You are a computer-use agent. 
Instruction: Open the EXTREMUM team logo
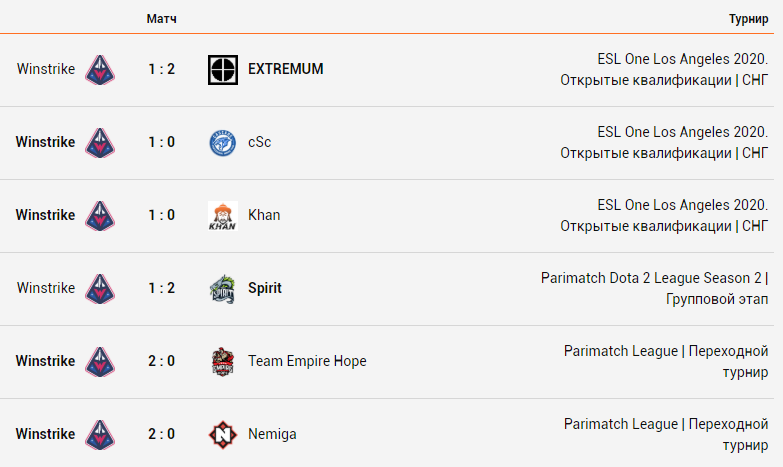click(x=223, y=69)
